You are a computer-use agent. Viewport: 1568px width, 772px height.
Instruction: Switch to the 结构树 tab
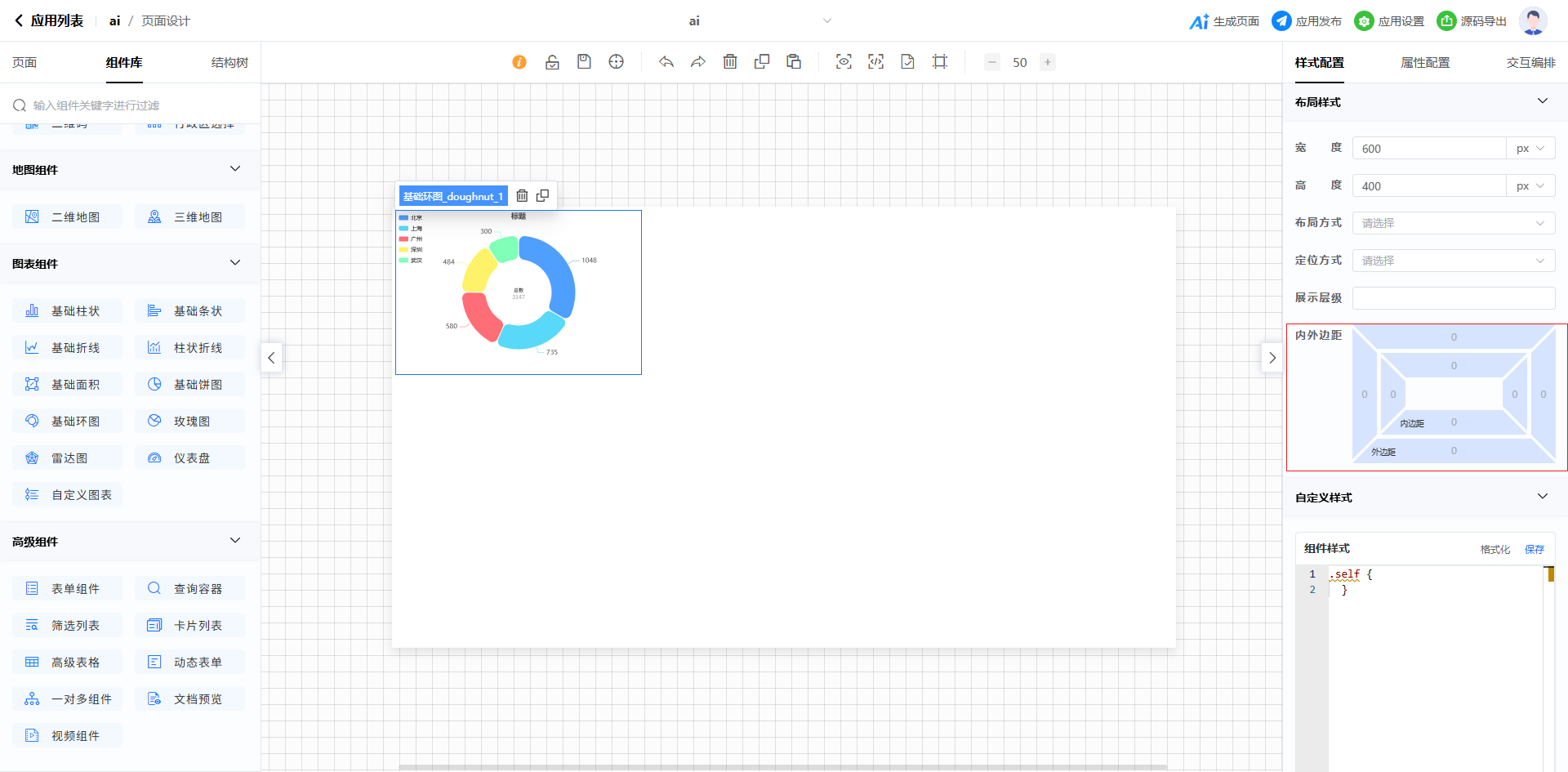click(x=229, y=63)
